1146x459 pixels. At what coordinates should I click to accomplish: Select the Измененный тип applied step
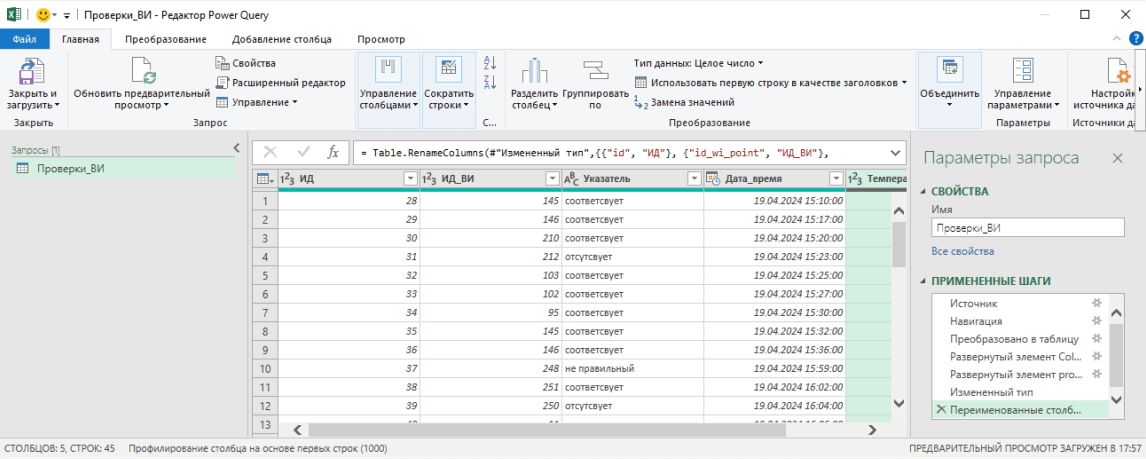992,392
